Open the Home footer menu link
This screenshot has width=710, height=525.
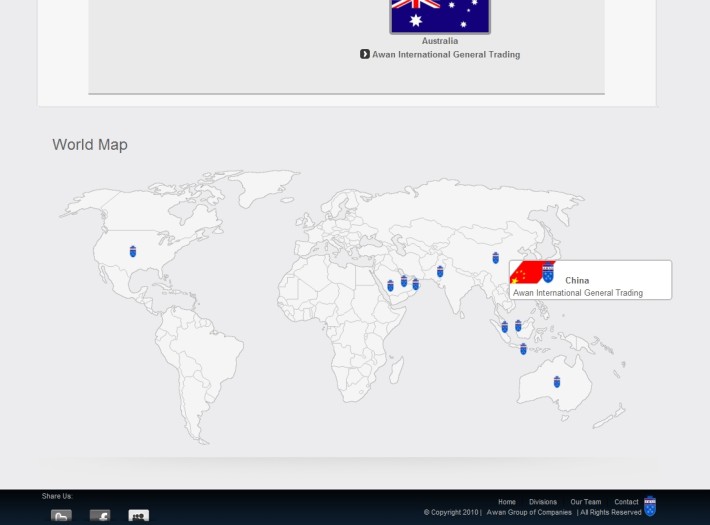pos(507,502)
